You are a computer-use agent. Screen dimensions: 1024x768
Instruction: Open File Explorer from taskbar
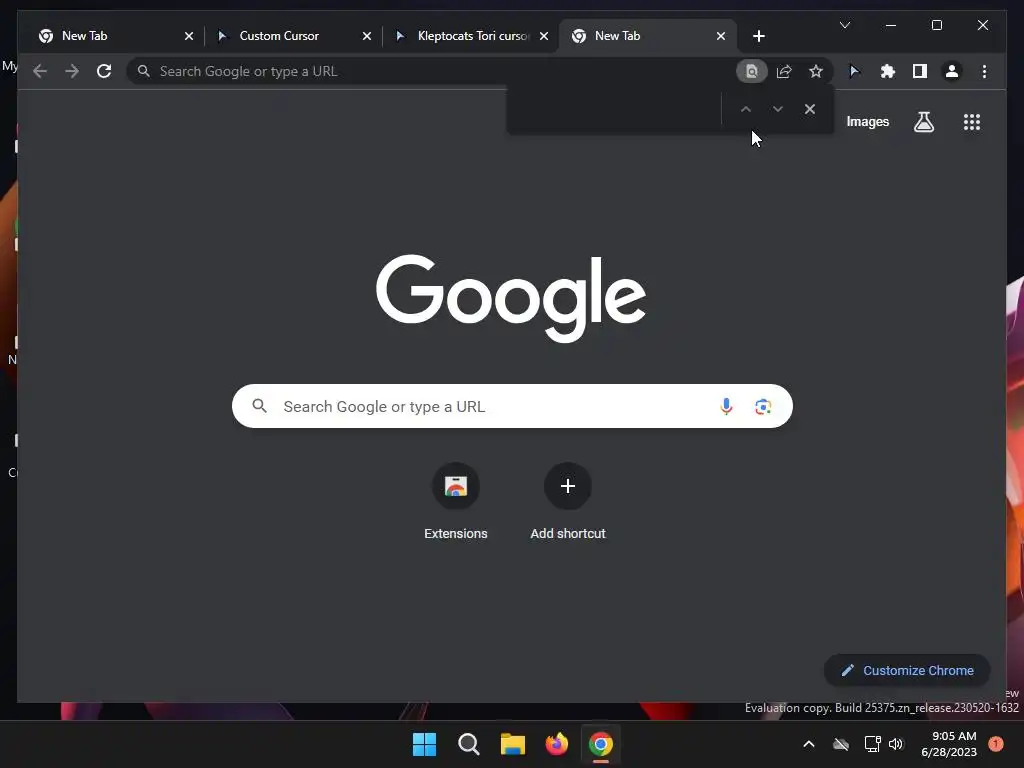click(513, 744)
